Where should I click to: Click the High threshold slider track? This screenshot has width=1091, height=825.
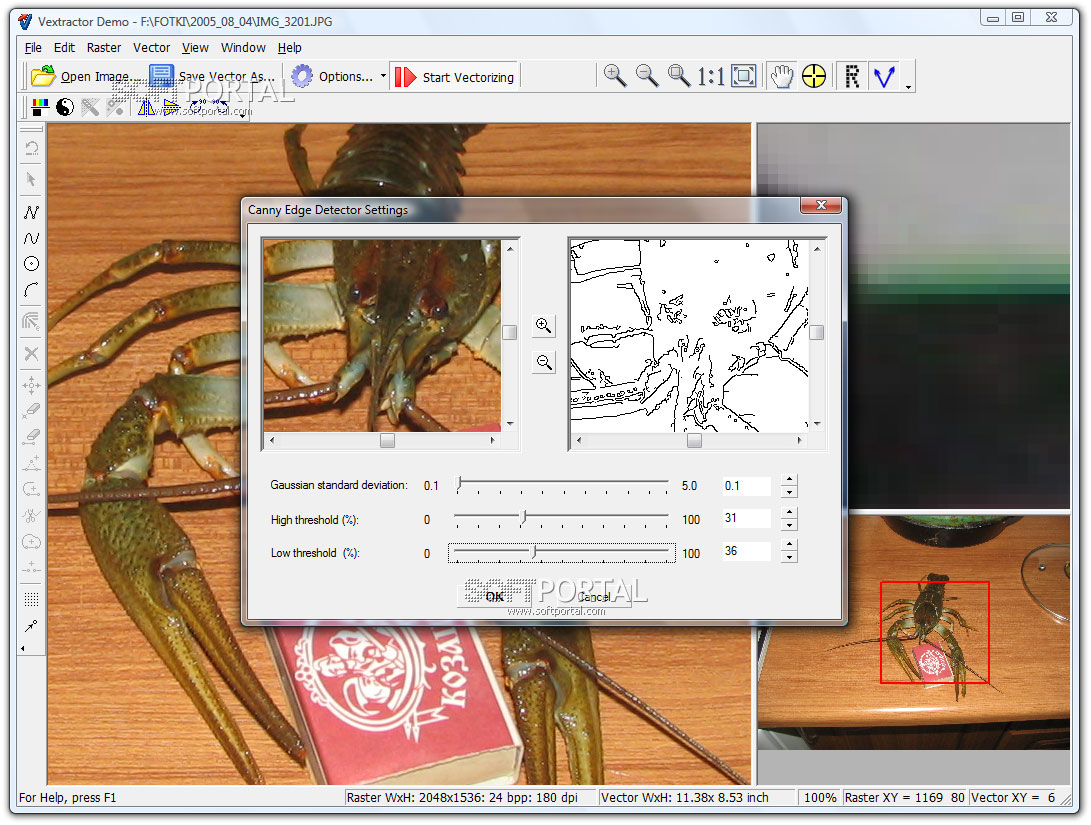pyautogui.click(x=600, y=517)
